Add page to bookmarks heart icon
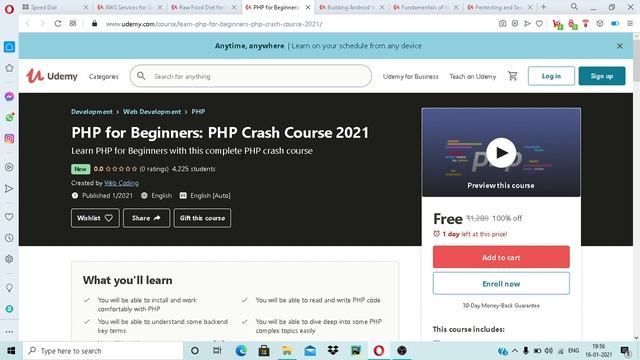 tap(539, 24)
